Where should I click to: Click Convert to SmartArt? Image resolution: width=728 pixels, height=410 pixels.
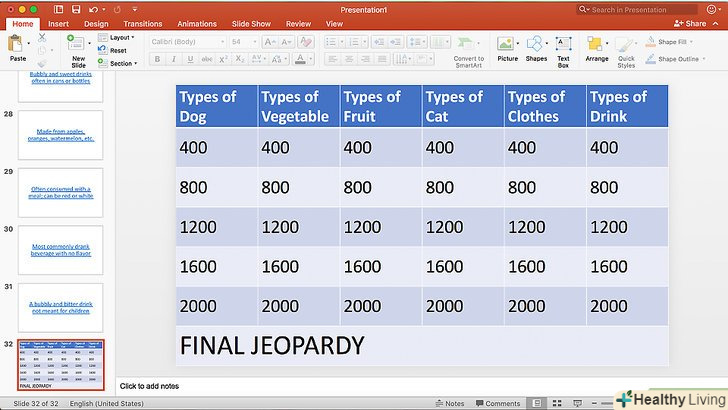pyautogui.click(x=468, y=52)
